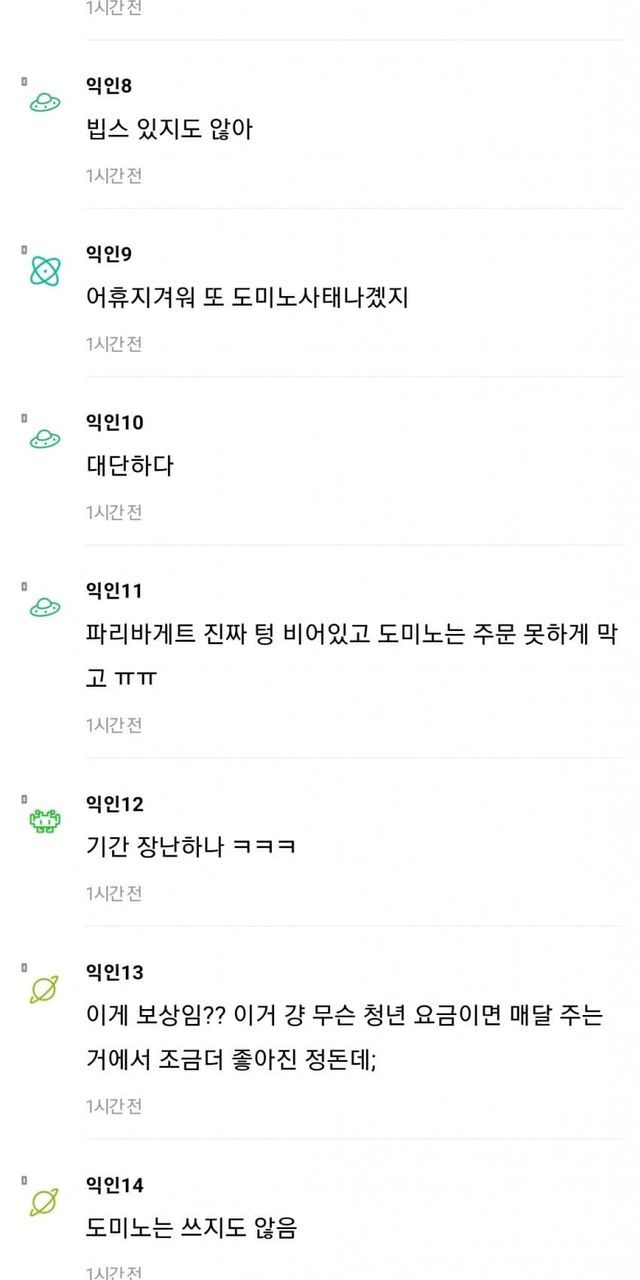The image size is (640, 1280).
Task: Tap the planet avatar beside 익인14
Action: [45, 1201]
